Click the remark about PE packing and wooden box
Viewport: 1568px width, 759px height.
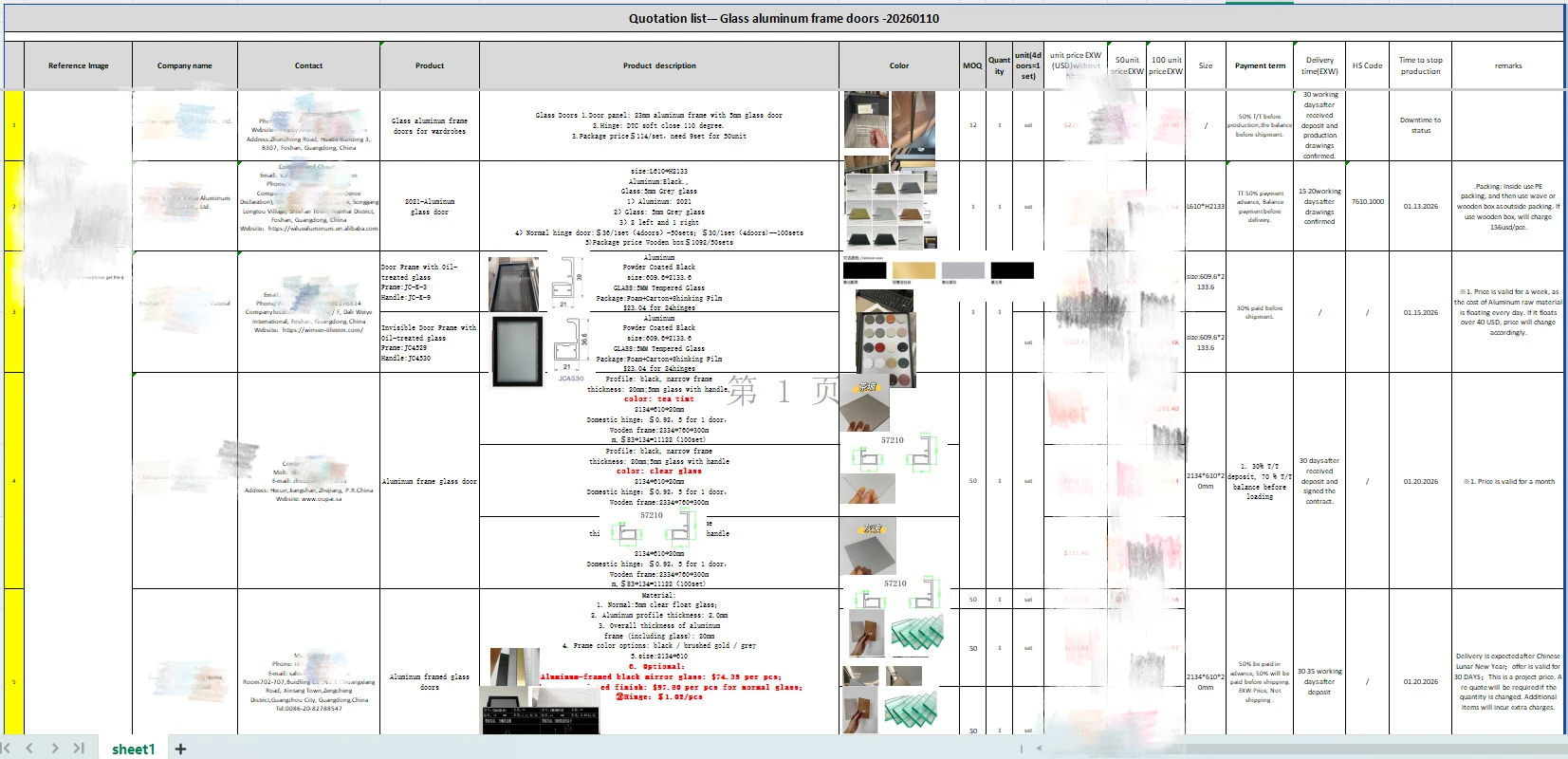1508,206
